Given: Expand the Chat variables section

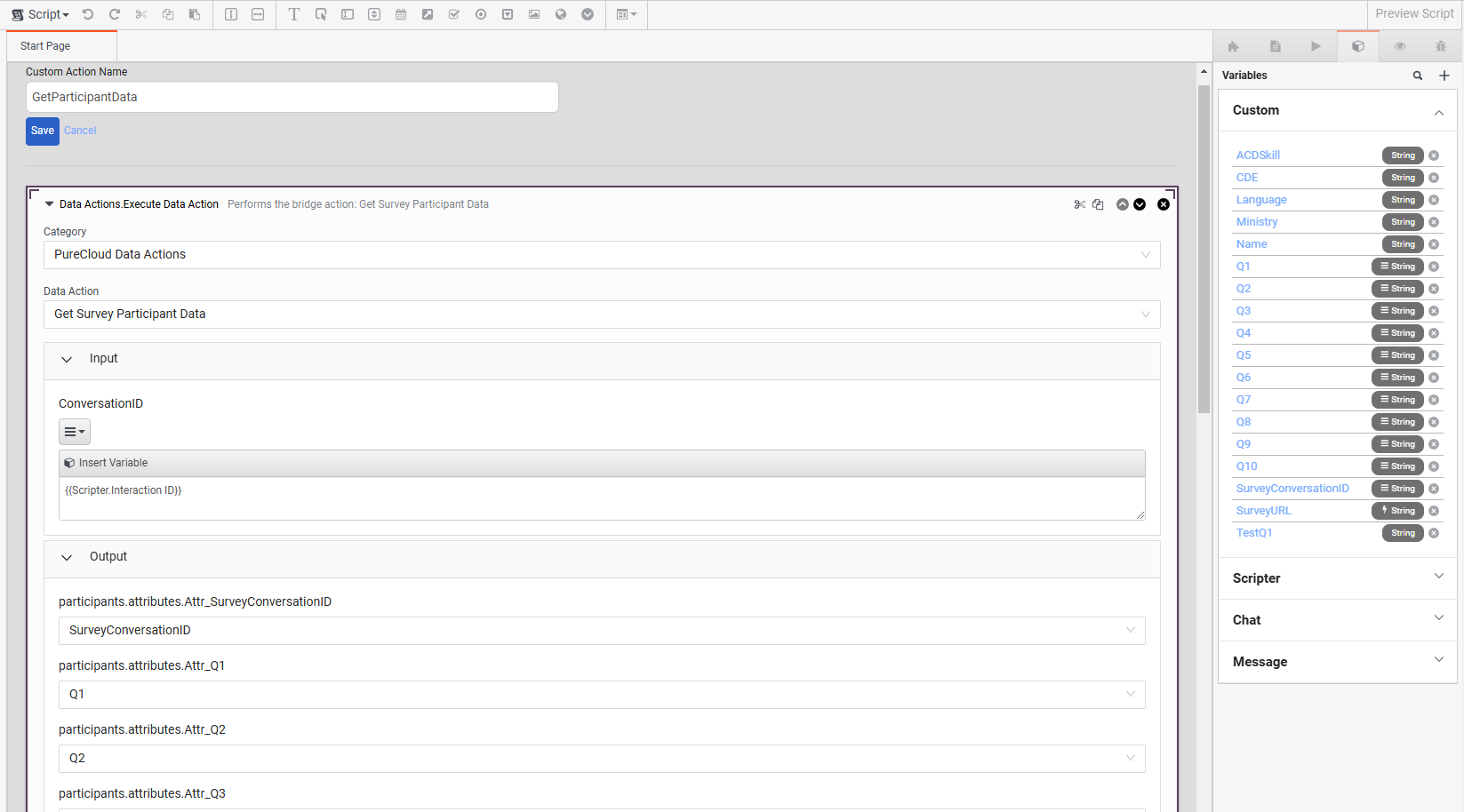Looking at the screenshot, I should (x=1438, y=618).
